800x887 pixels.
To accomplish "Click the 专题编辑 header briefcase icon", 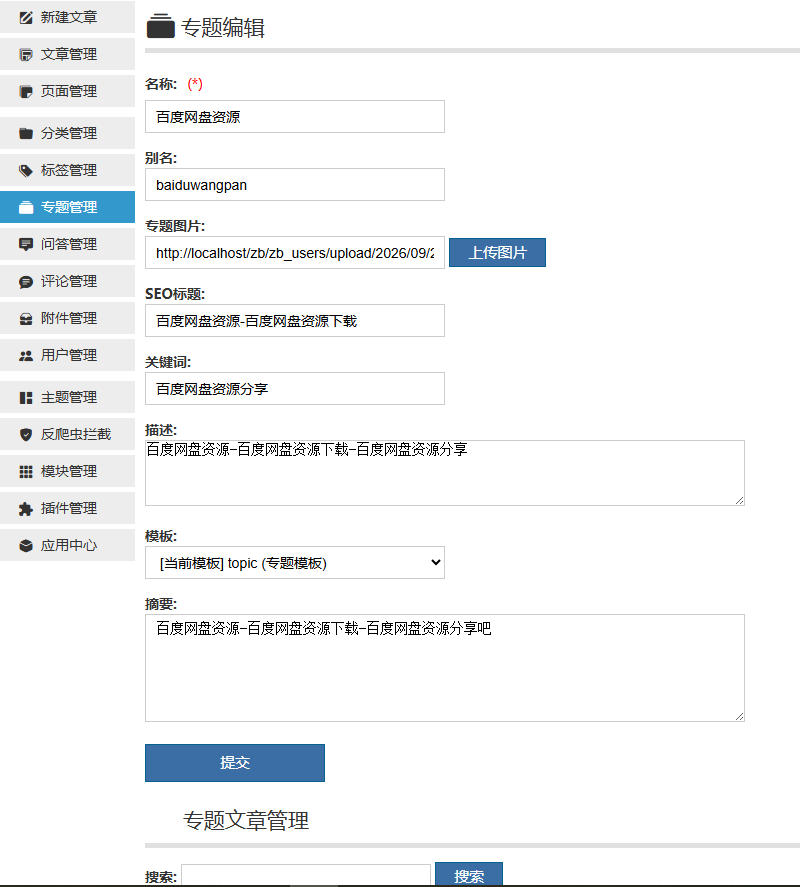I will pyautogui.click(x=161, y=27).
